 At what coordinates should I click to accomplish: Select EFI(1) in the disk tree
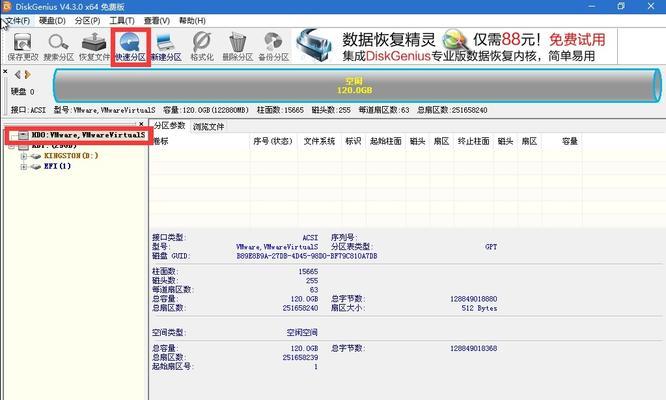[57, 166]
